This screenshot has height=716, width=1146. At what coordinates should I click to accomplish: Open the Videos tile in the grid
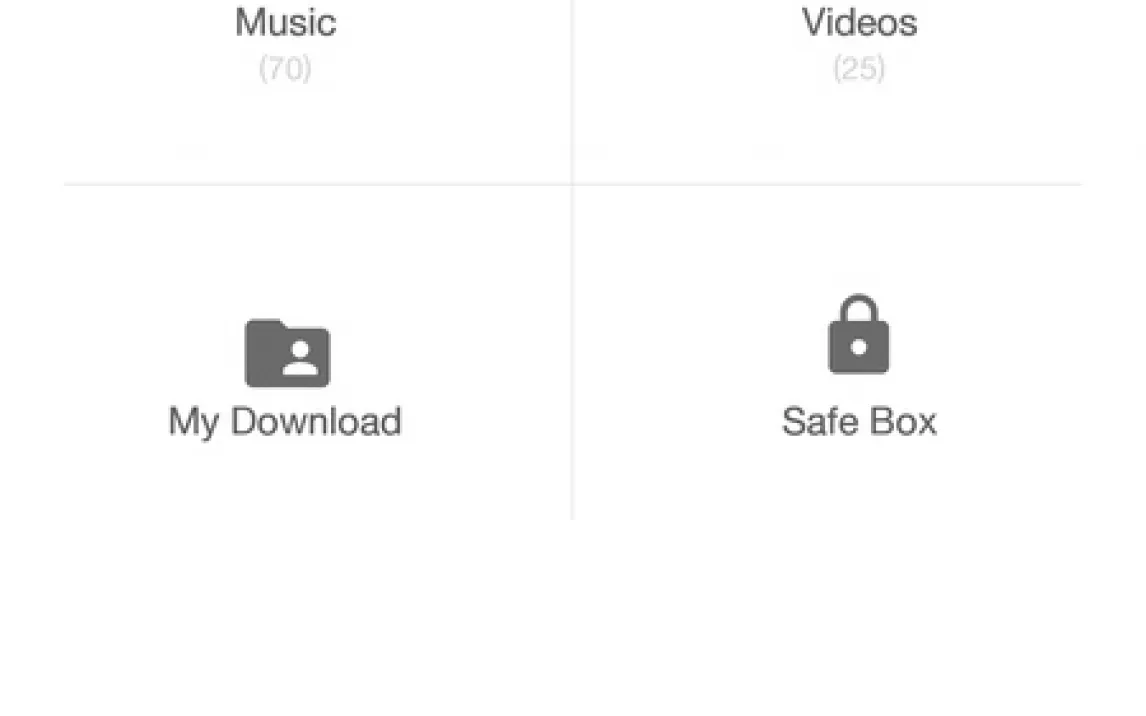coord(827,91)
